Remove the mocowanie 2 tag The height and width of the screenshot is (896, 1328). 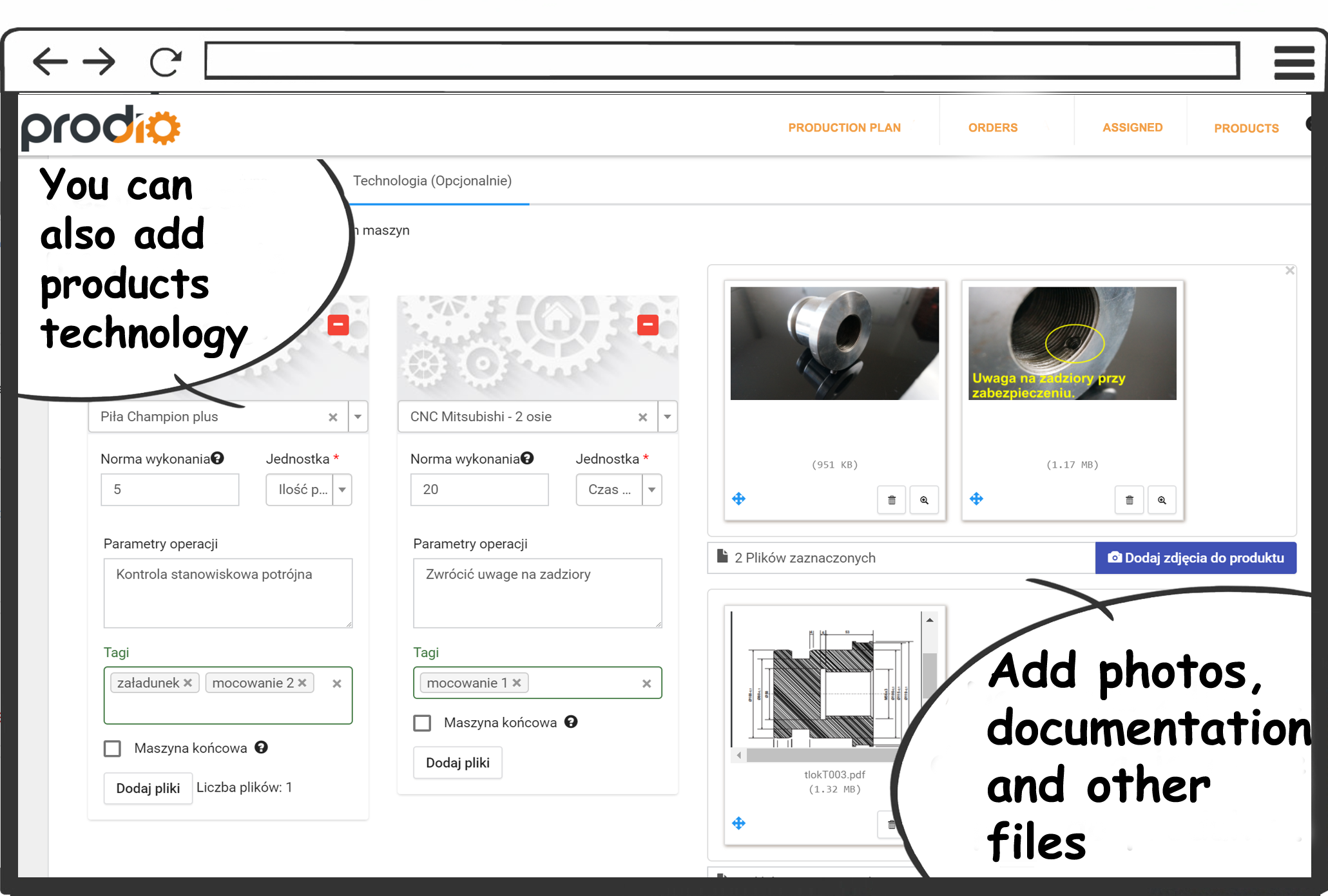(302, 683)
